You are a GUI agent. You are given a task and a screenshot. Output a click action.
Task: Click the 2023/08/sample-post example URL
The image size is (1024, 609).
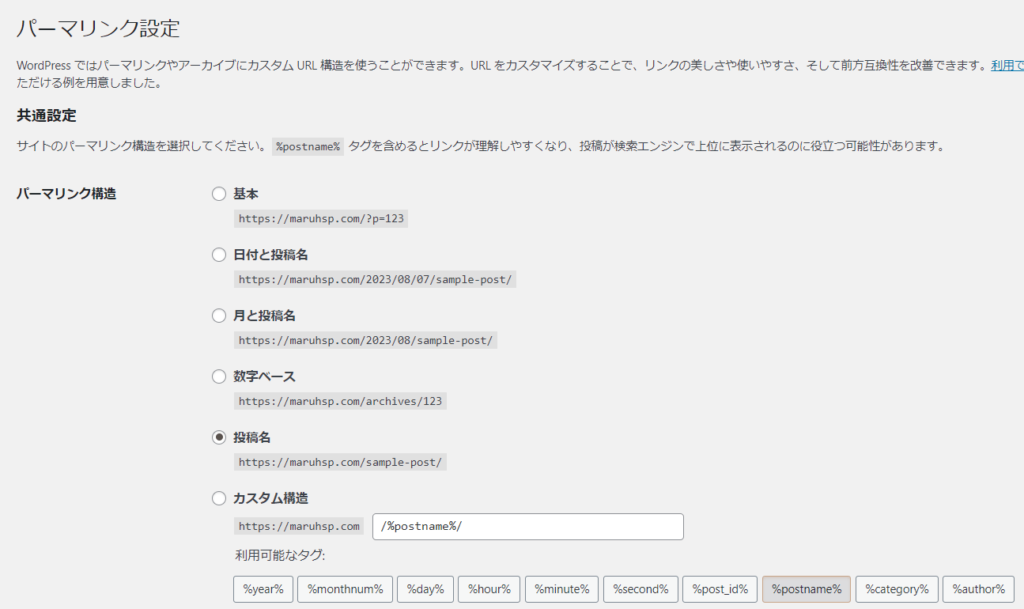coord(365,340)
